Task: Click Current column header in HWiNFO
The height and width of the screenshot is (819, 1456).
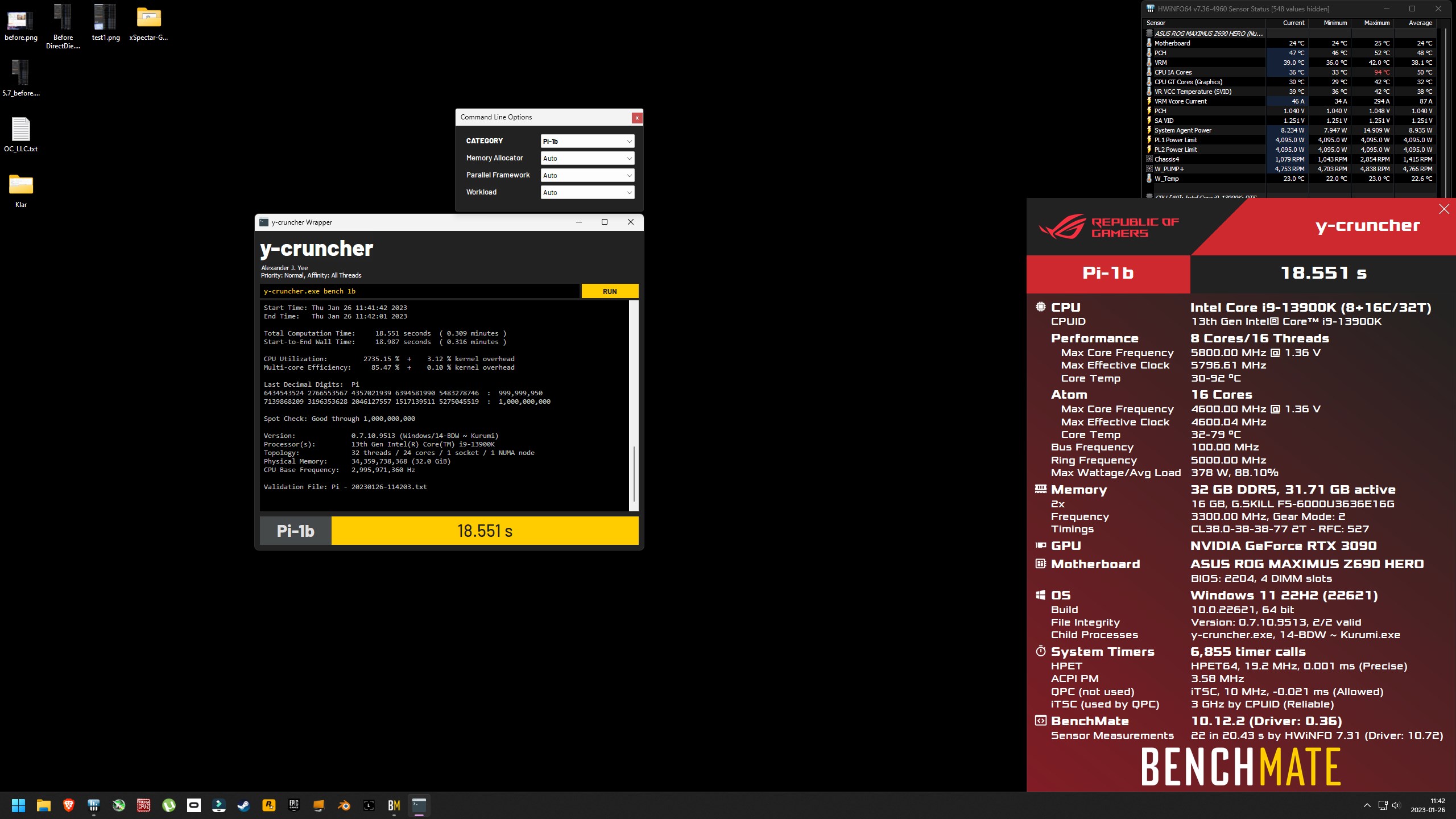Action: point(1287,23)
